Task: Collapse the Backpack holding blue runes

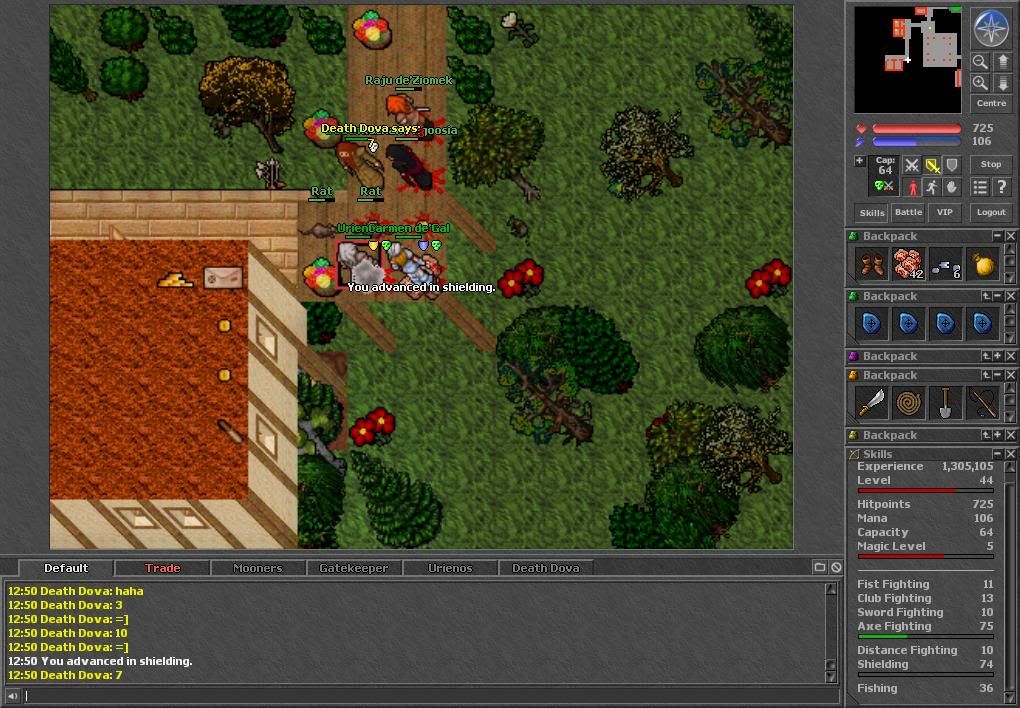Action: point(997,297)
